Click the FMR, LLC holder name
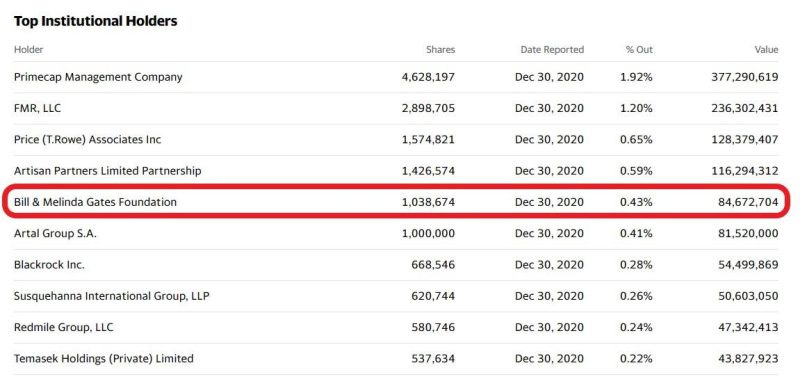Viewport: 800px width, 386px height. tap(38, 108)
